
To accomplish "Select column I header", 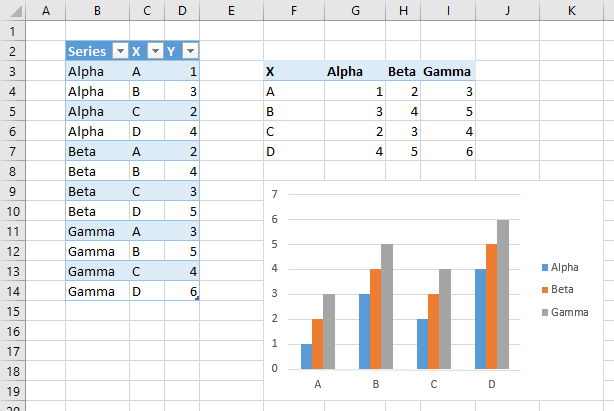I will click(x=448, y=11).
